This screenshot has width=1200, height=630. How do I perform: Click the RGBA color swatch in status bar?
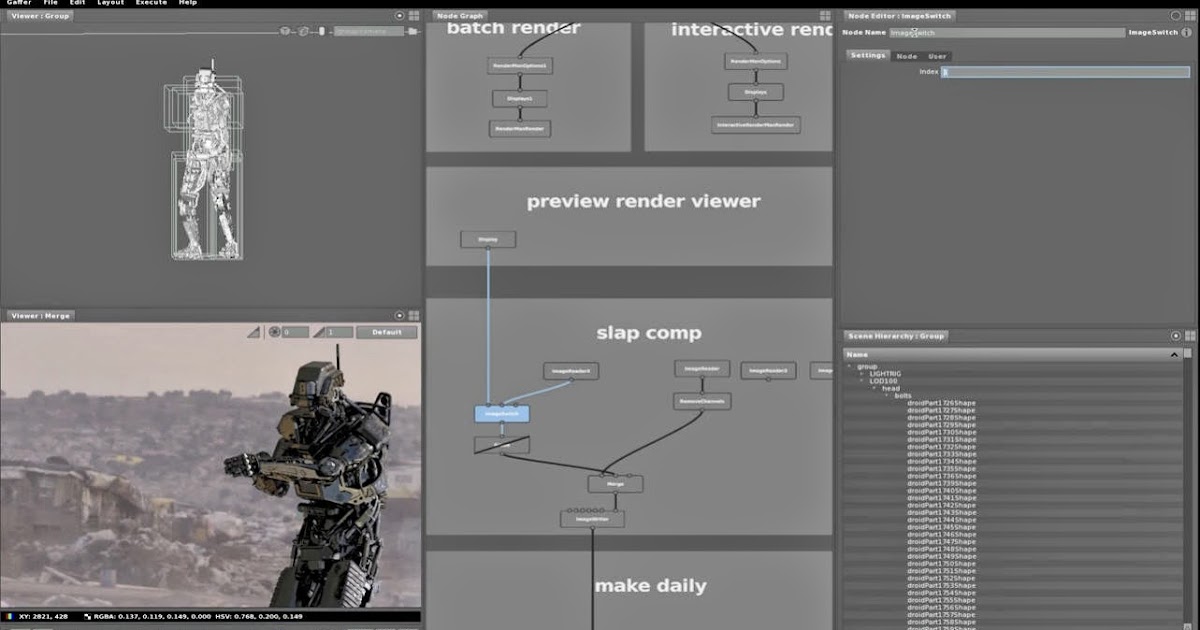point(89,618)
